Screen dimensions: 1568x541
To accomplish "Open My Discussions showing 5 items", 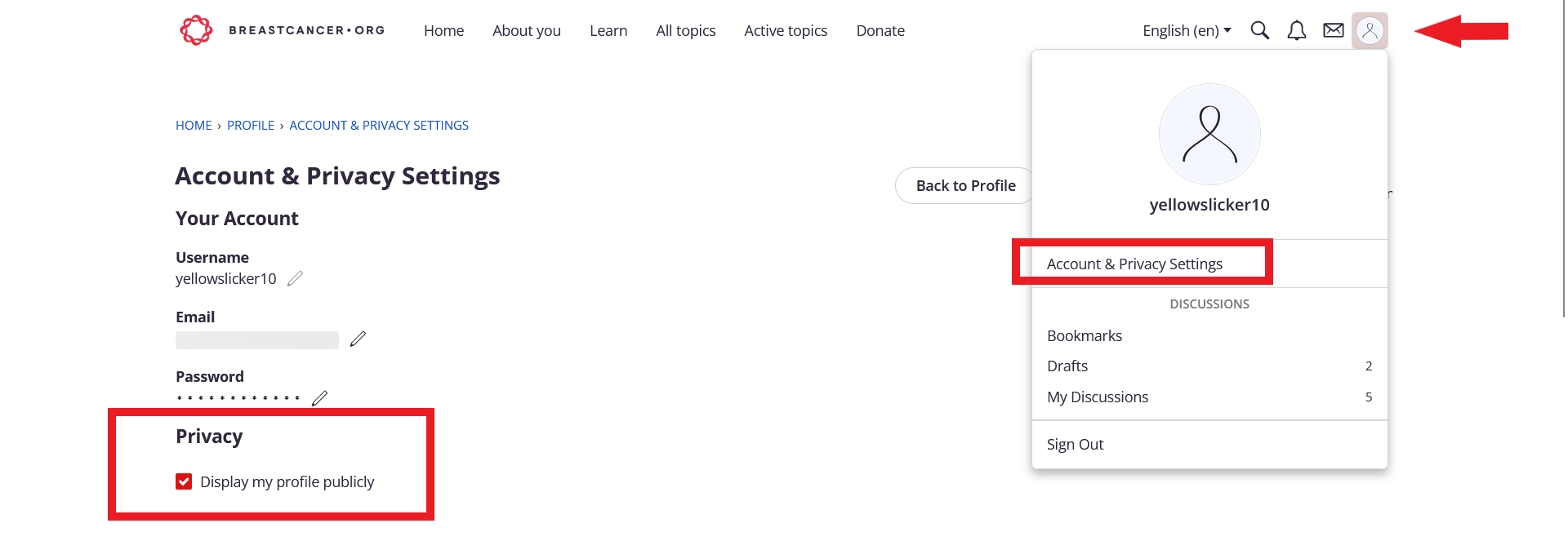I will (x=1098, y=397).
